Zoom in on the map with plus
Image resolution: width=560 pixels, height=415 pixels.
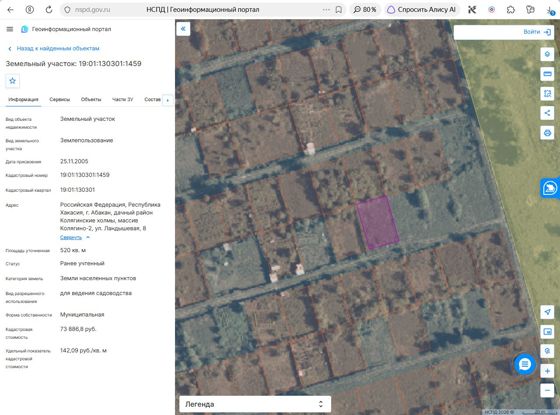pos(547,371)
